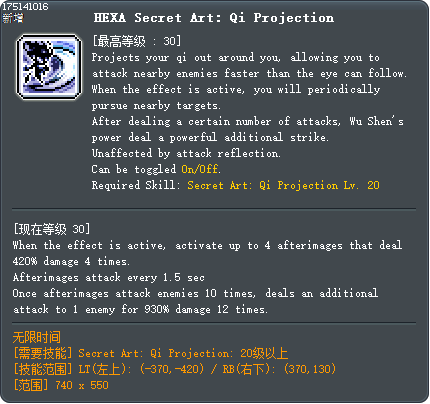
Task: Click the 'pursue nearby targets' line
Action: (156, 105)
